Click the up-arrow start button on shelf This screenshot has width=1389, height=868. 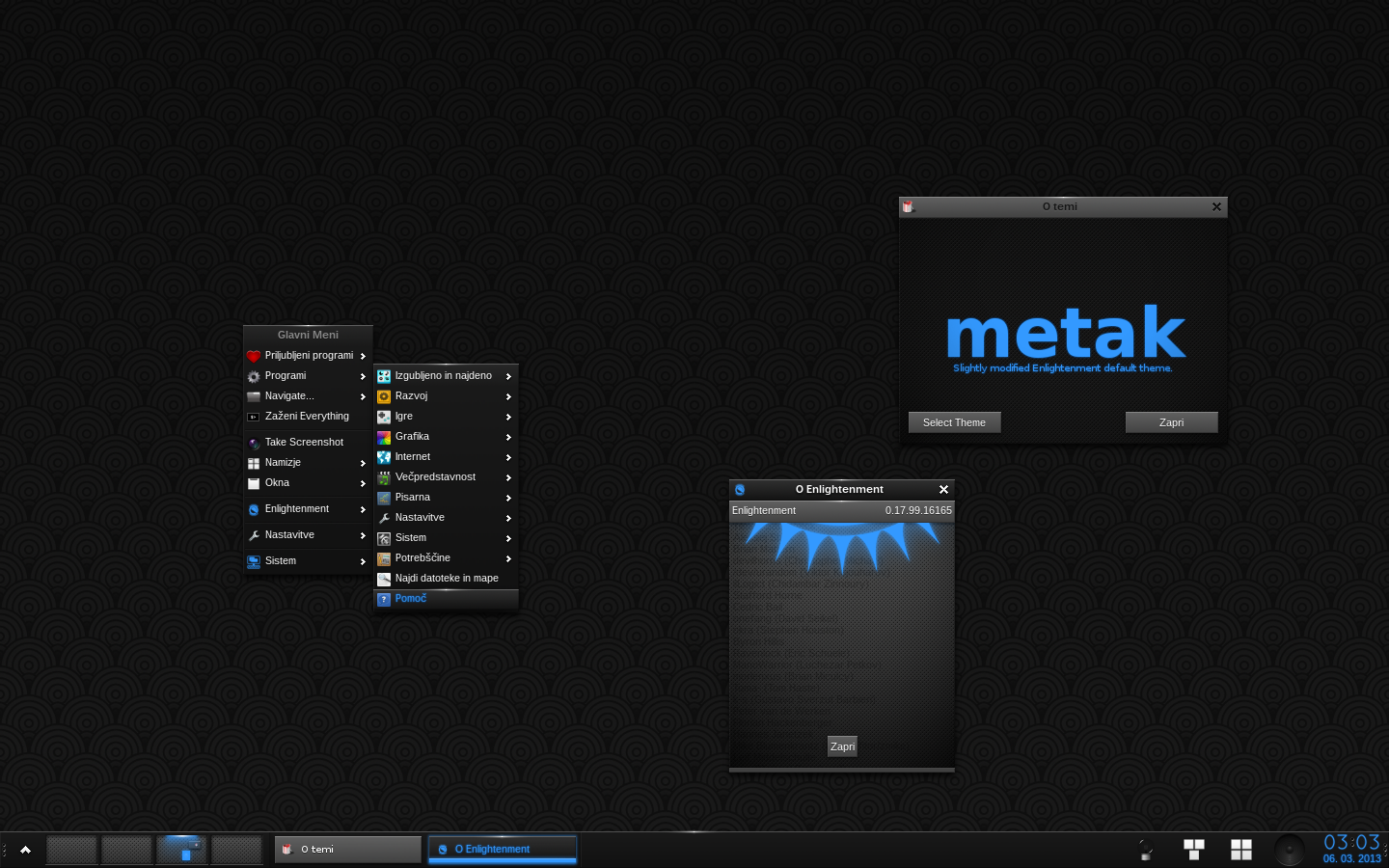click(x=25, y=850)
